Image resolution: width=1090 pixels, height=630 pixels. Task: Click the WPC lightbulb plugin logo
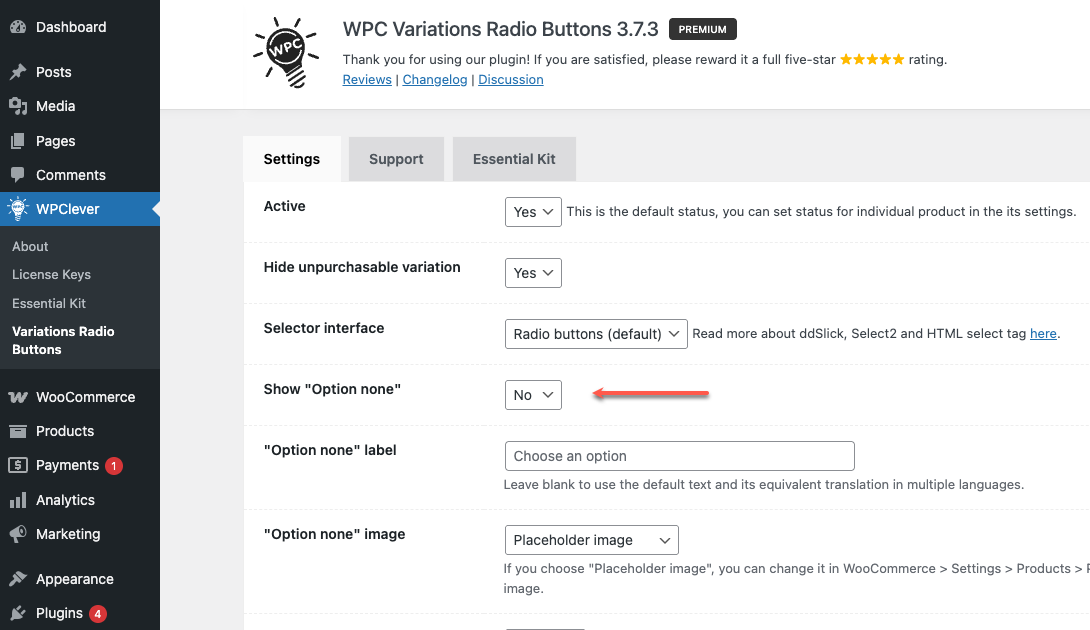286,53
